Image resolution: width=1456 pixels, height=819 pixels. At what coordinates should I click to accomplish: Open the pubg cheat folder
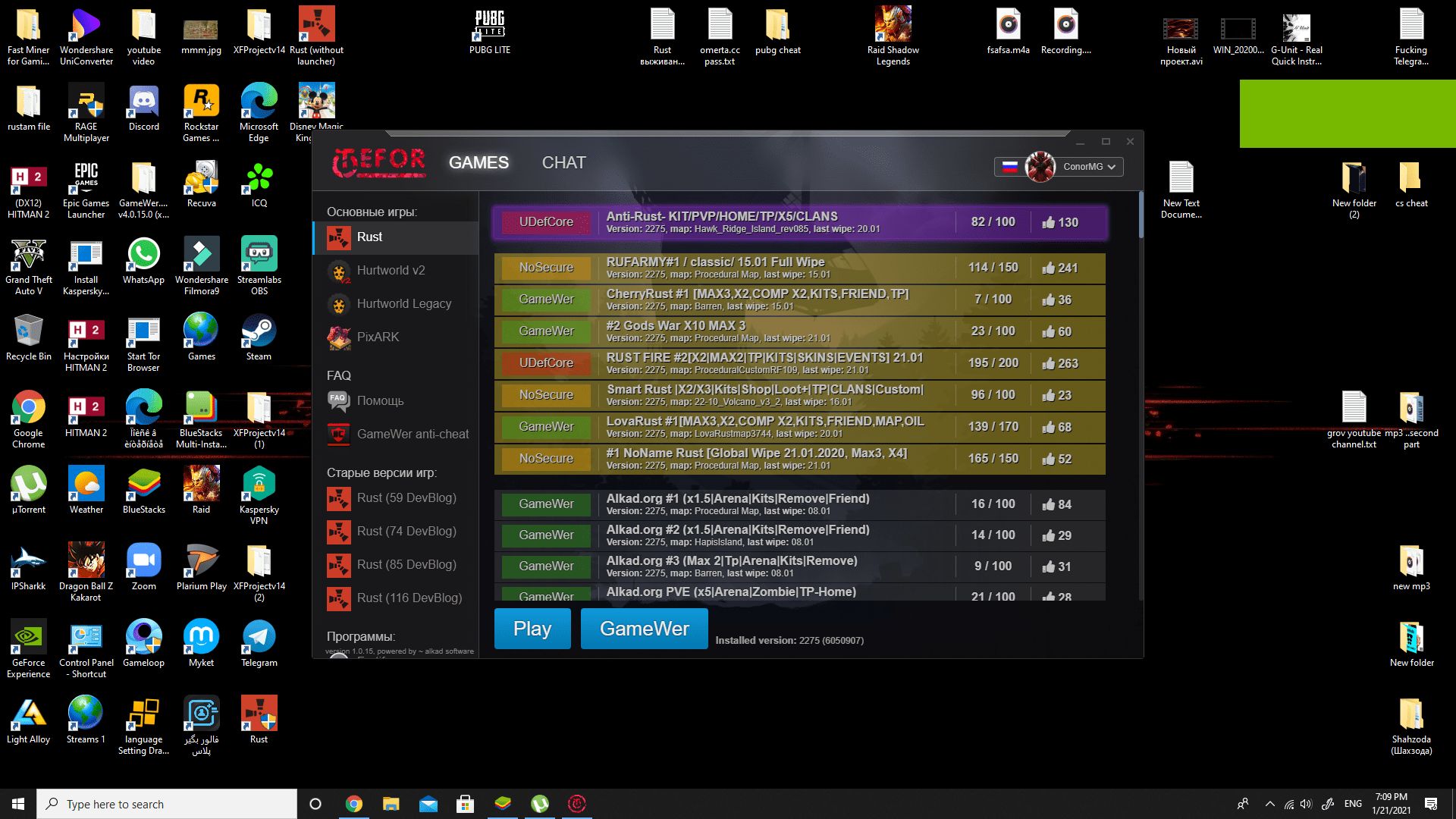(x=777, y=31)
